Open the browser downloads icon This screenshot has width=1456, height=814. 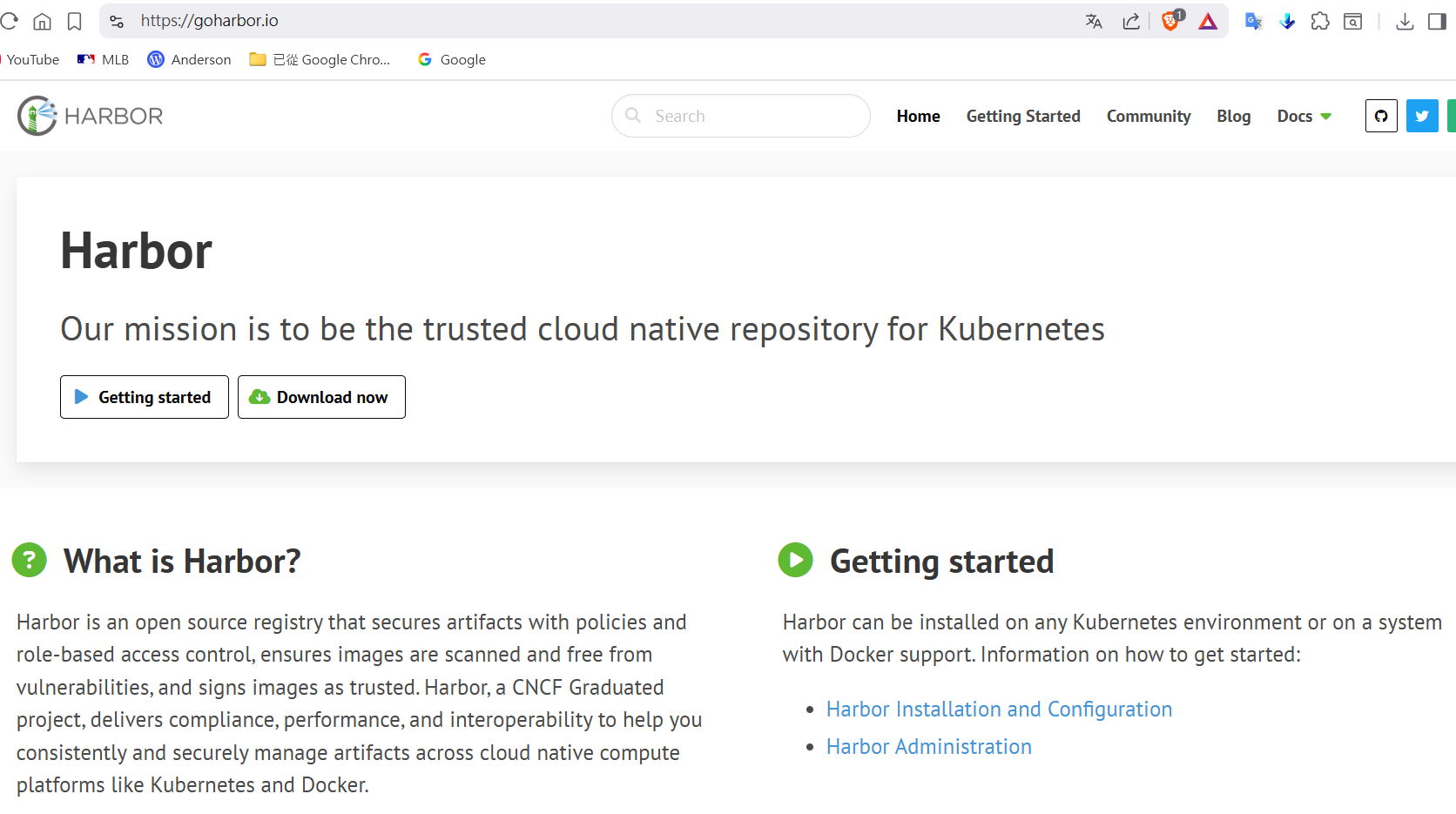tap(1405, 22)
